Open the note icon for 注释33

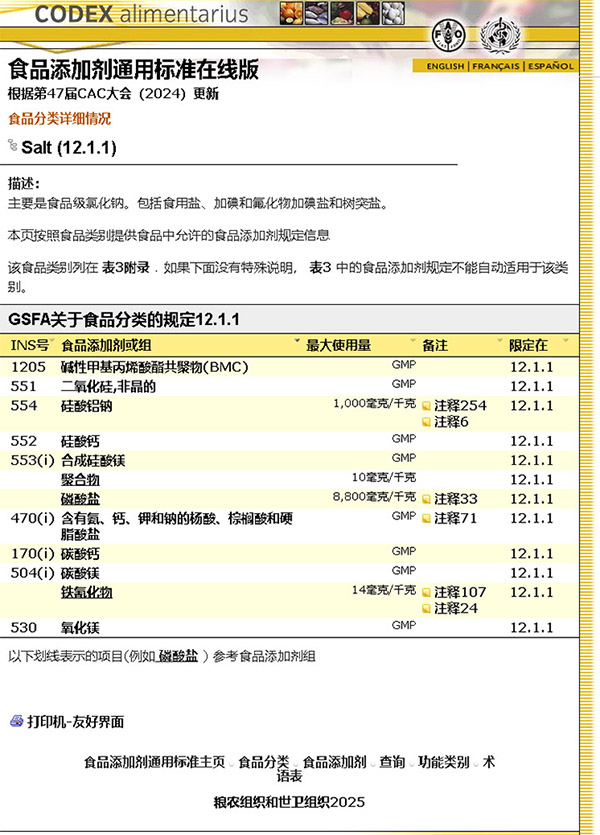click(426, 499)
